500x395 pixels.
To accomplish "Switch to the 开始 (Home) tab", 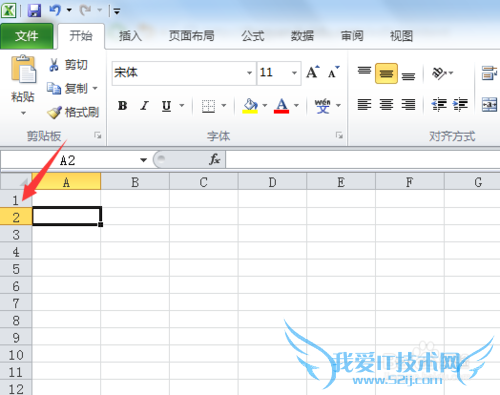I will (x=81, y=36).
